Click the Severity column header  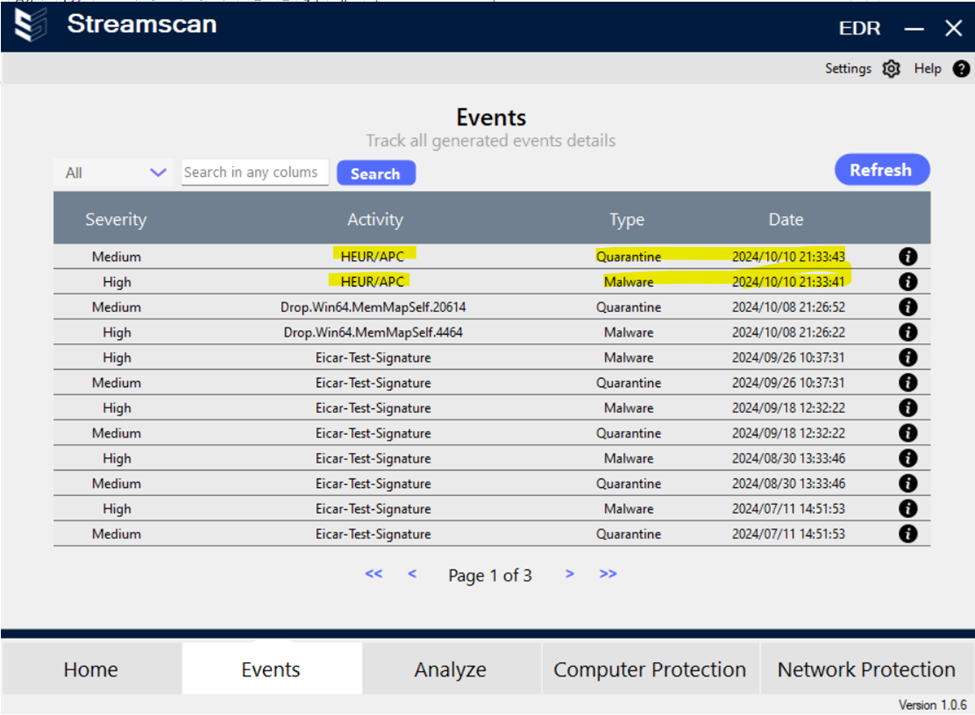pos(116,219)
